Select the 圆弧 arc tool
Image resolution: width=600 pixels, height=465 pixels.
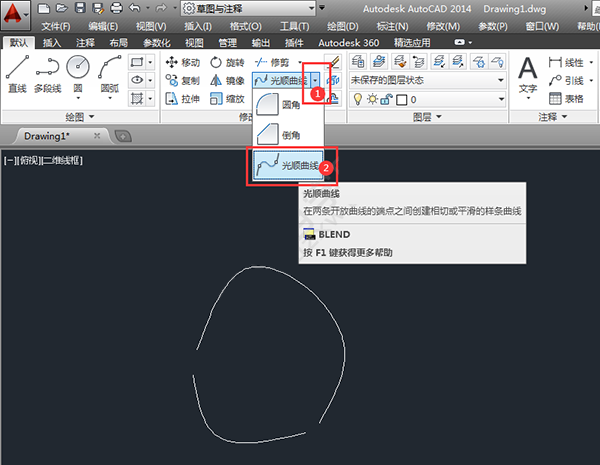110,76
